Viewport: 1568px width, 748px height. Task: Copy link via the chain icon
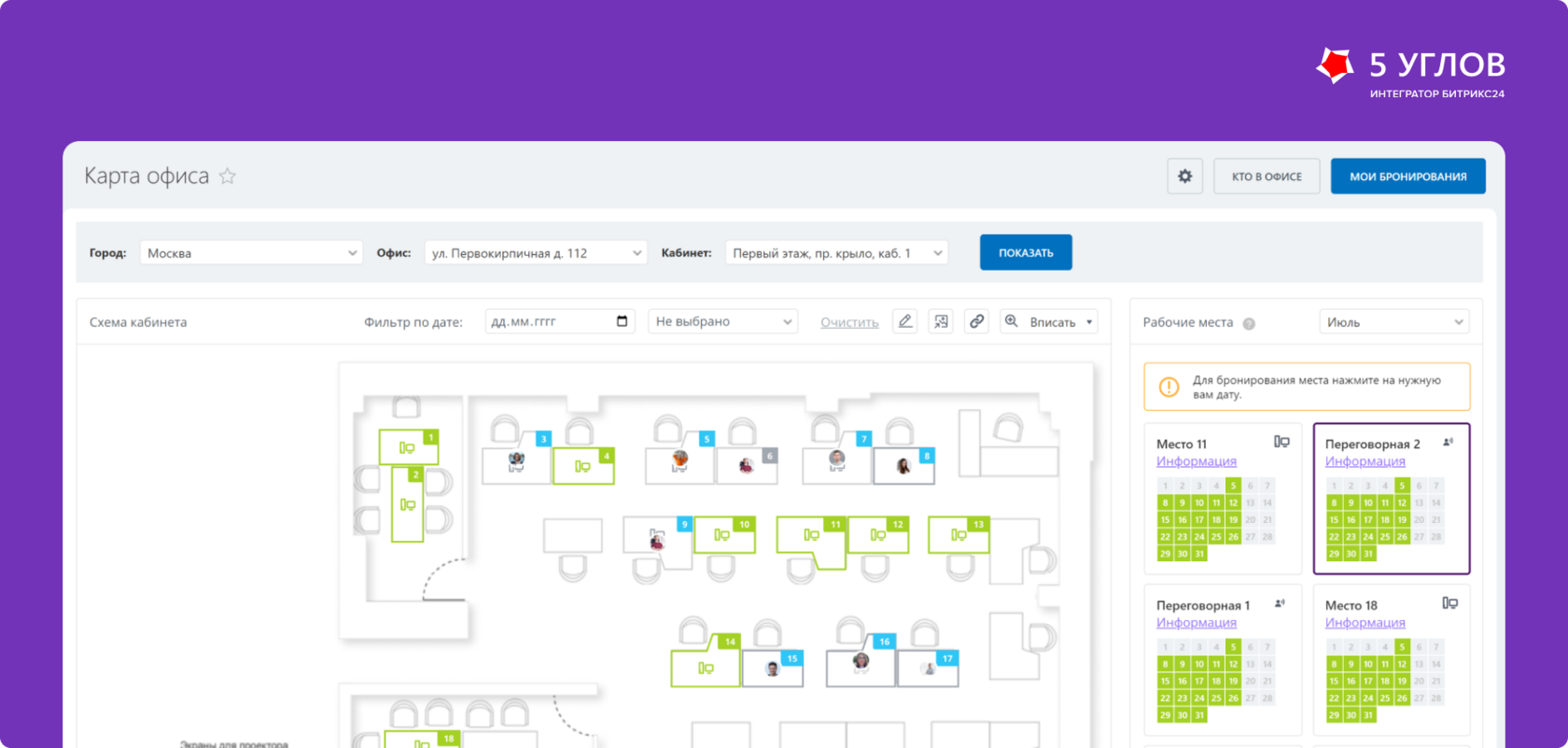point(976,321)
